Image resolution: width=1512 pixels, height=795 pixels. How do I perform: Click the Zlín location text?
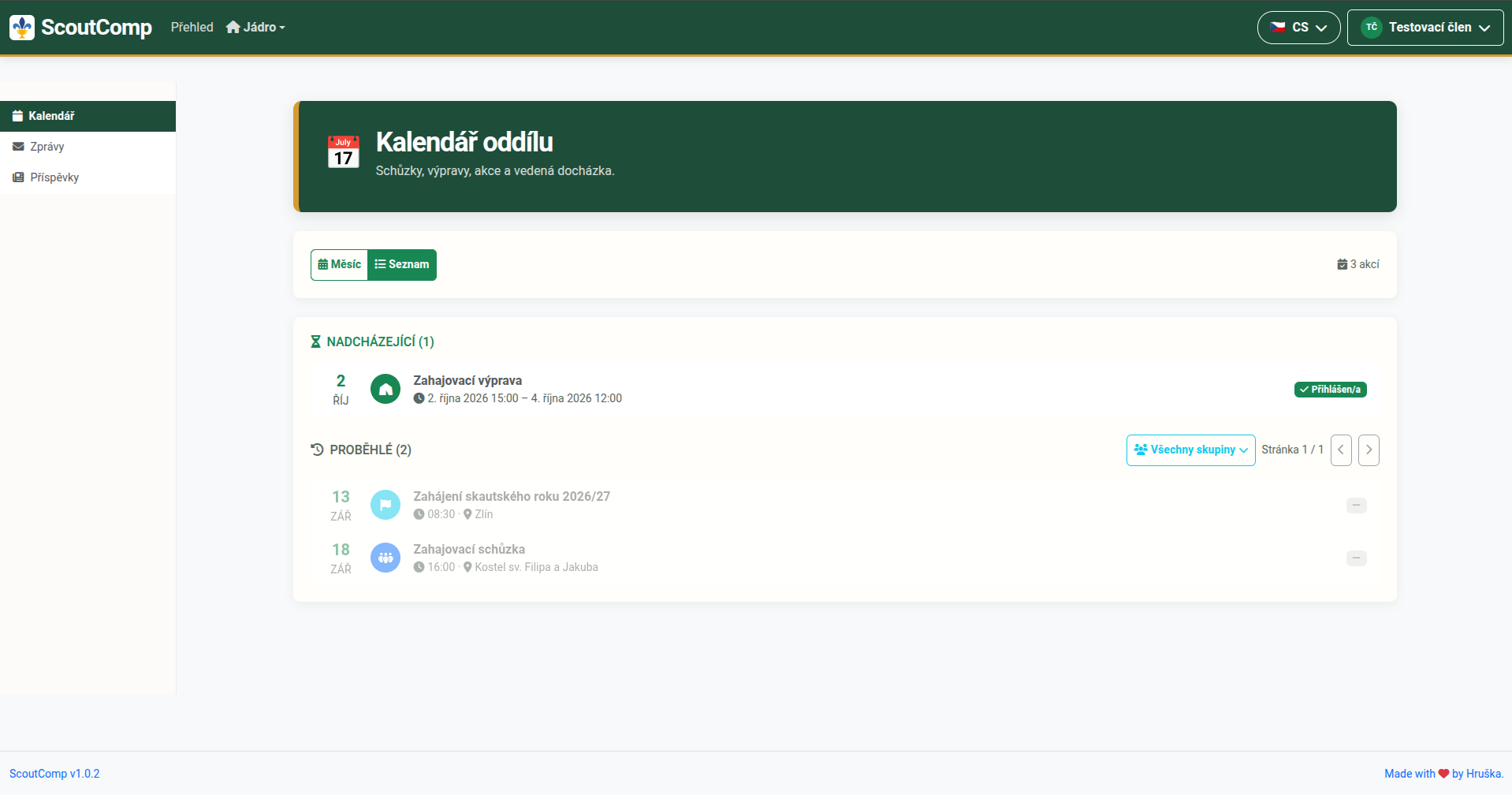click(x=484, y=514)
